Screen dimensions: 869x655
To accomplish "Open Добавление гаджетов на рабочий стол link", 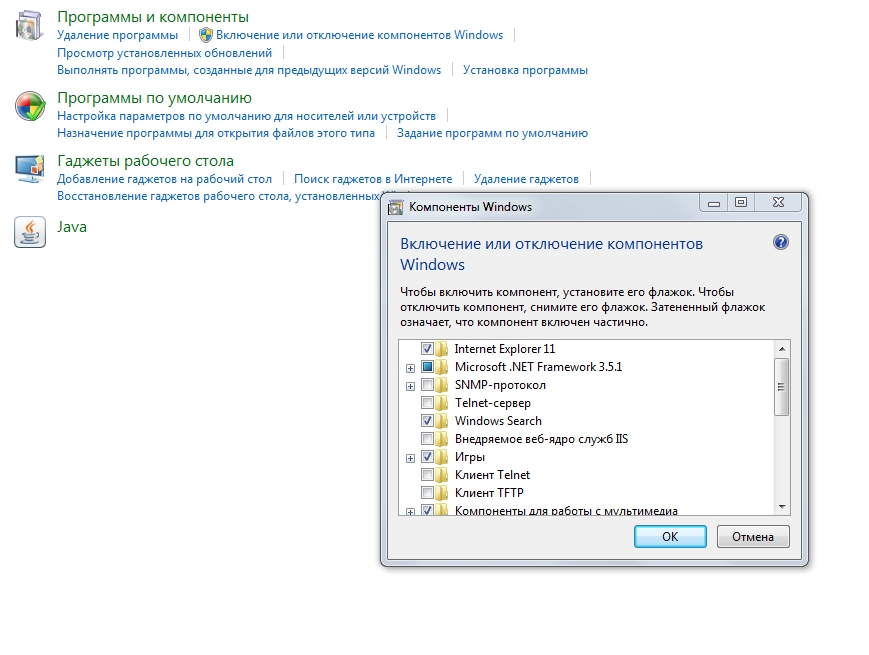I will pyautogui.click(x=165, y=179).
